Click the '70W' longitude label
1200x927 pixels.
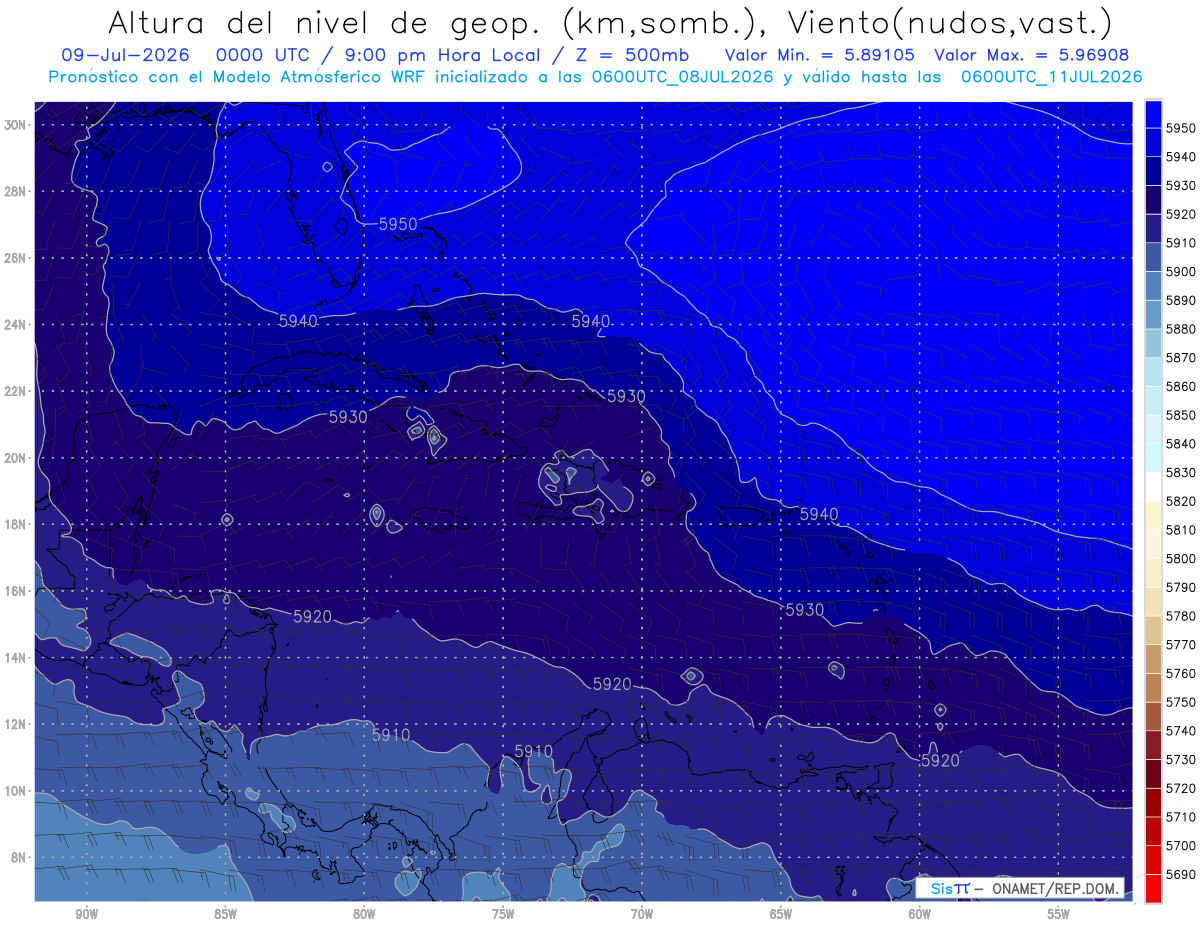click(x=642, y=914)
